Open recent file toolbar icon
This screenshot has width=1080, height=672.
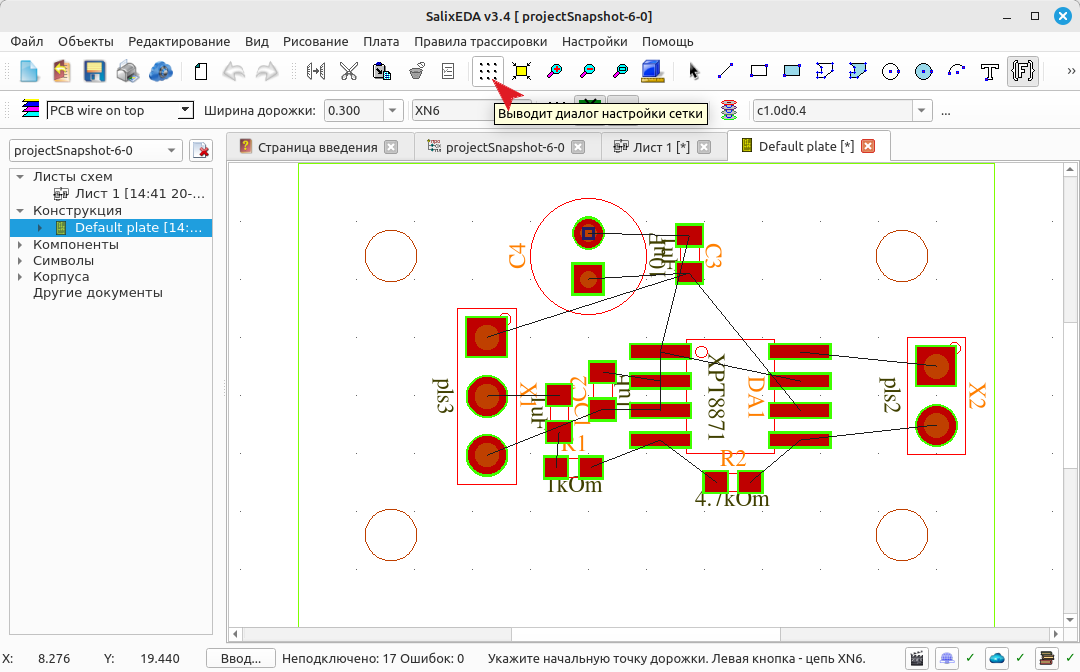62,71
